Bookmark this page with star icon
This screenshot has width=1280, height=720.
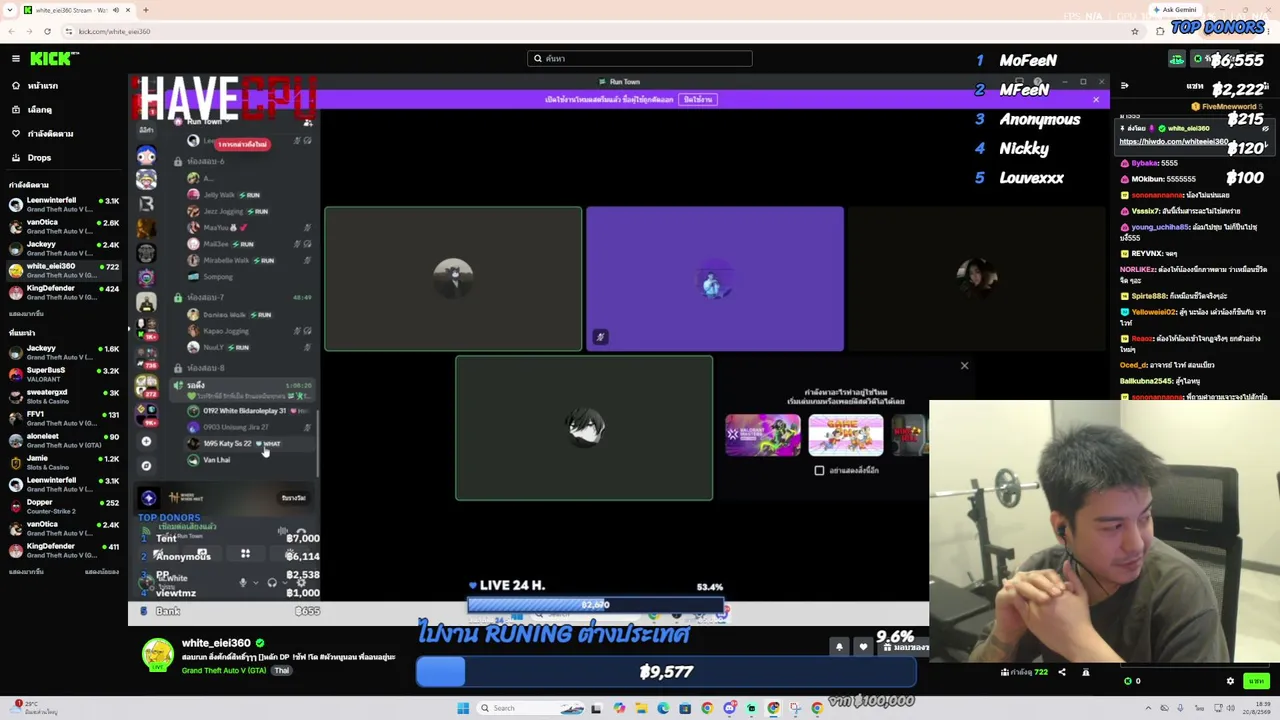[x=1135, y=31]
